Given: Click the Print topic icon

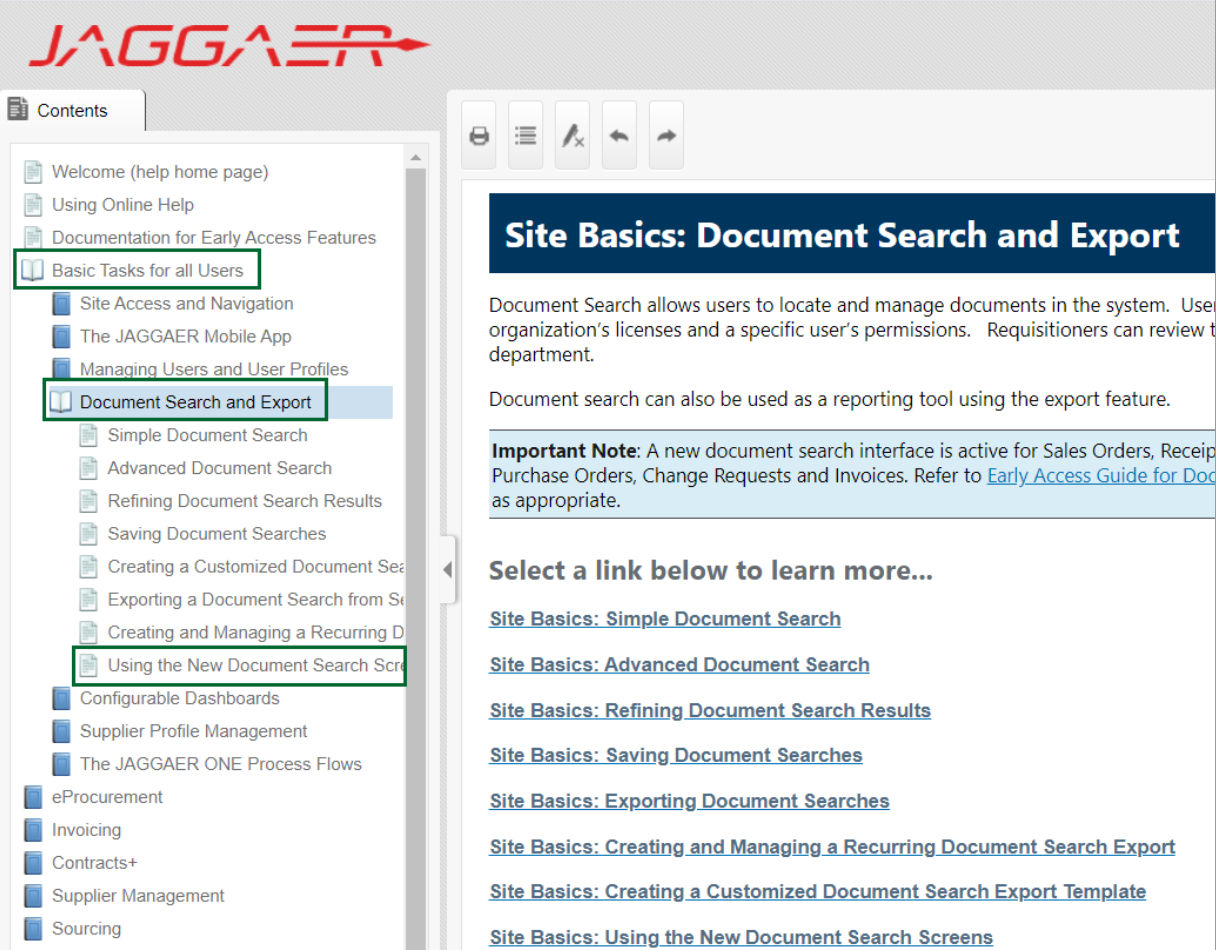Looking at the screenshot, I should tap(478, 134).
